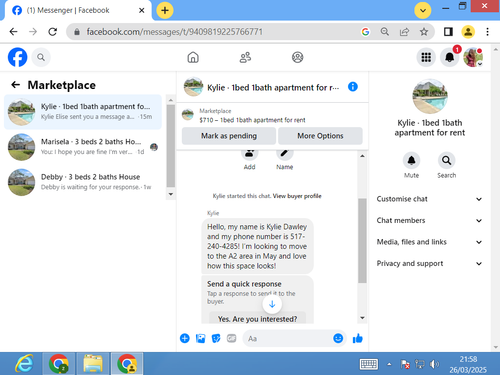
Task: Expand Privacy and support section
Action: (x=429, y=263)
